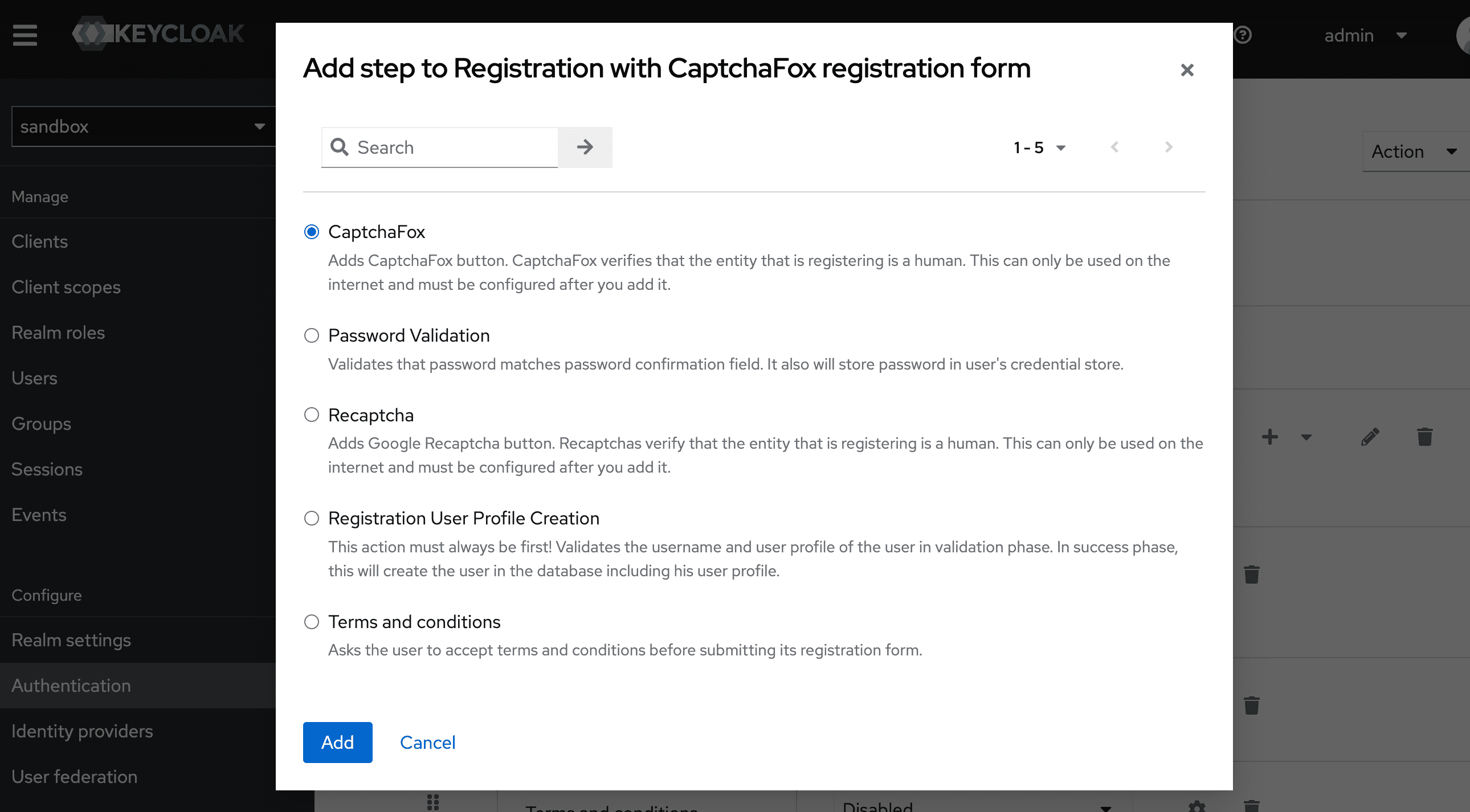
Task: Expand the caret next to the plus icon
Action: tap(1306, 437)
